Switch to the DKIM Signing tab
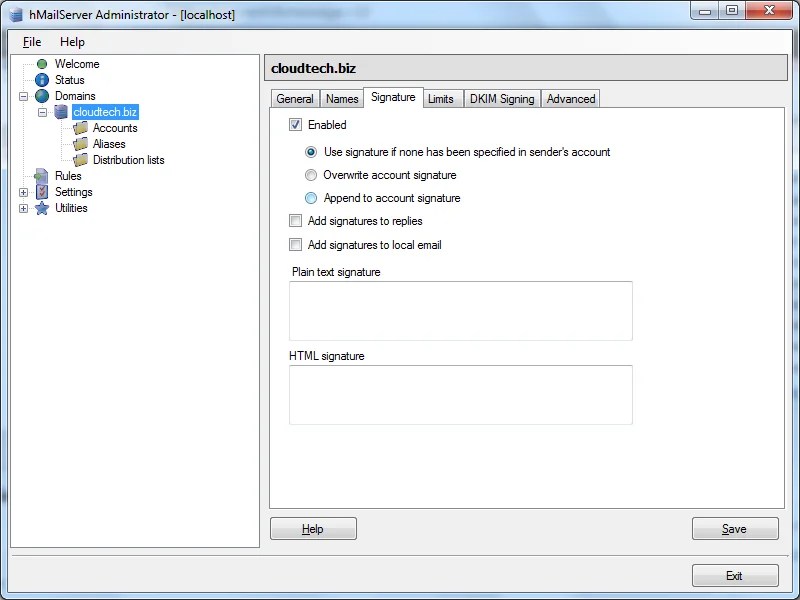The height and width of the screenshot is (600, 800). tap(502, 98)
